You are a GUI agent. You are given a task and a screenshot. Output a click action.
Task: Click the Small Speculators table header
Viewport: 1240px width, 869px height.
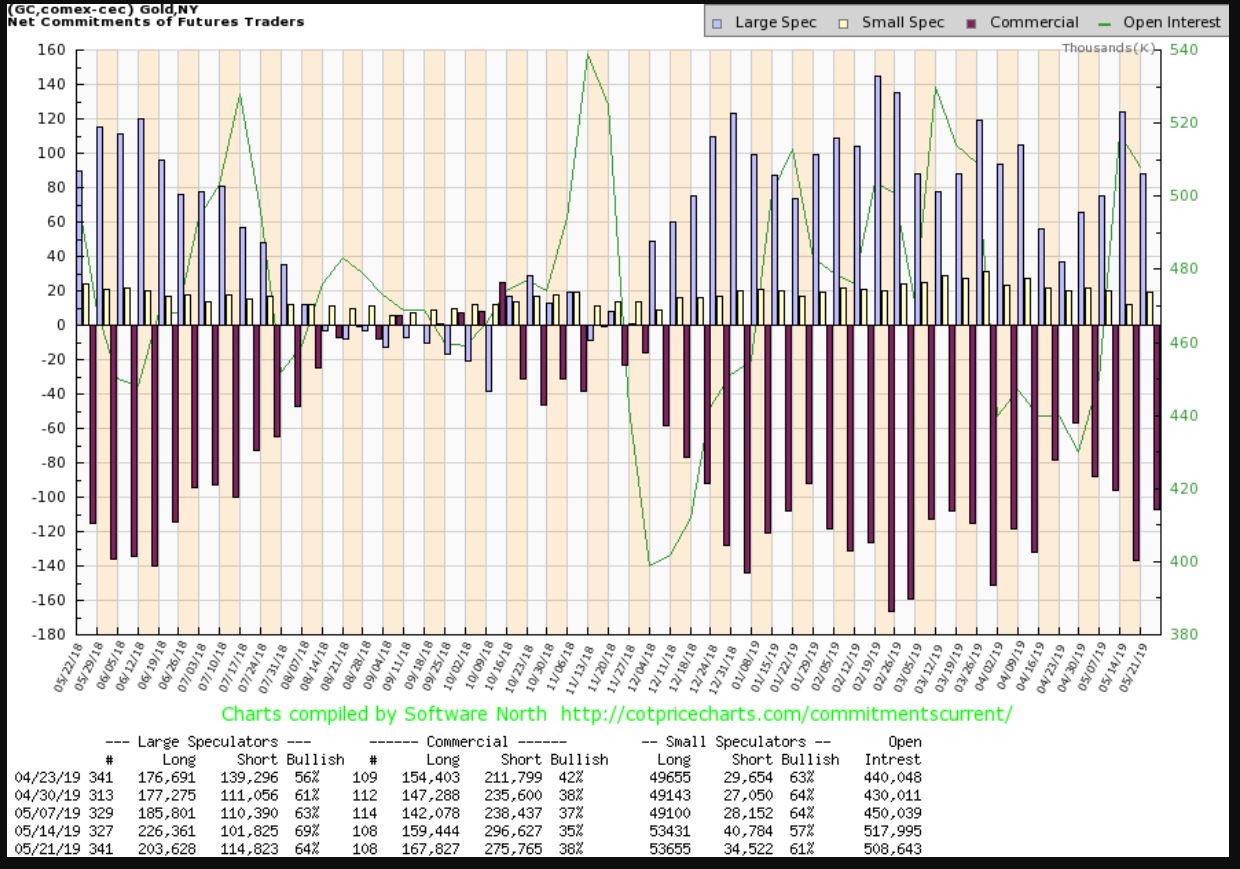(737, 742)
